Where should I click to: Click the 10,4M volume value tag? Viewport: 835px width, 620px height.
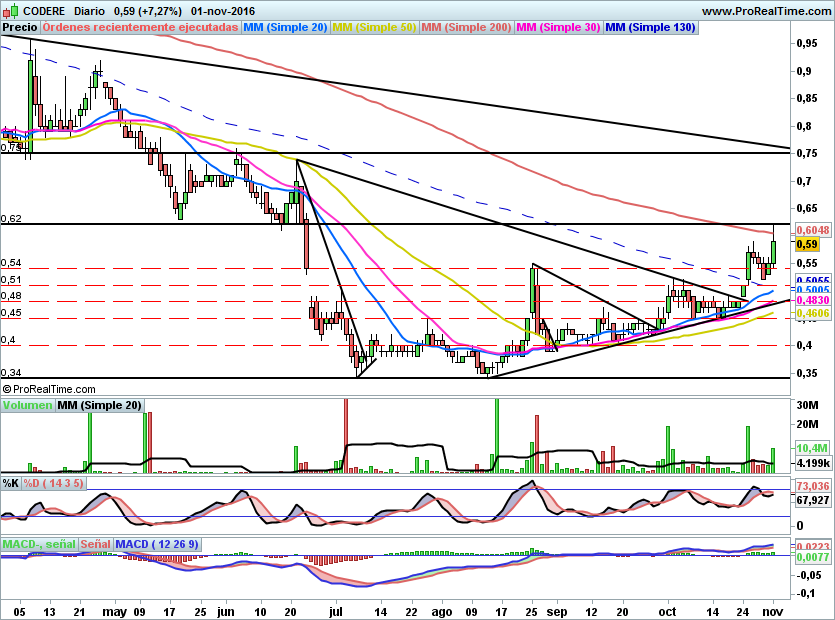813,448
